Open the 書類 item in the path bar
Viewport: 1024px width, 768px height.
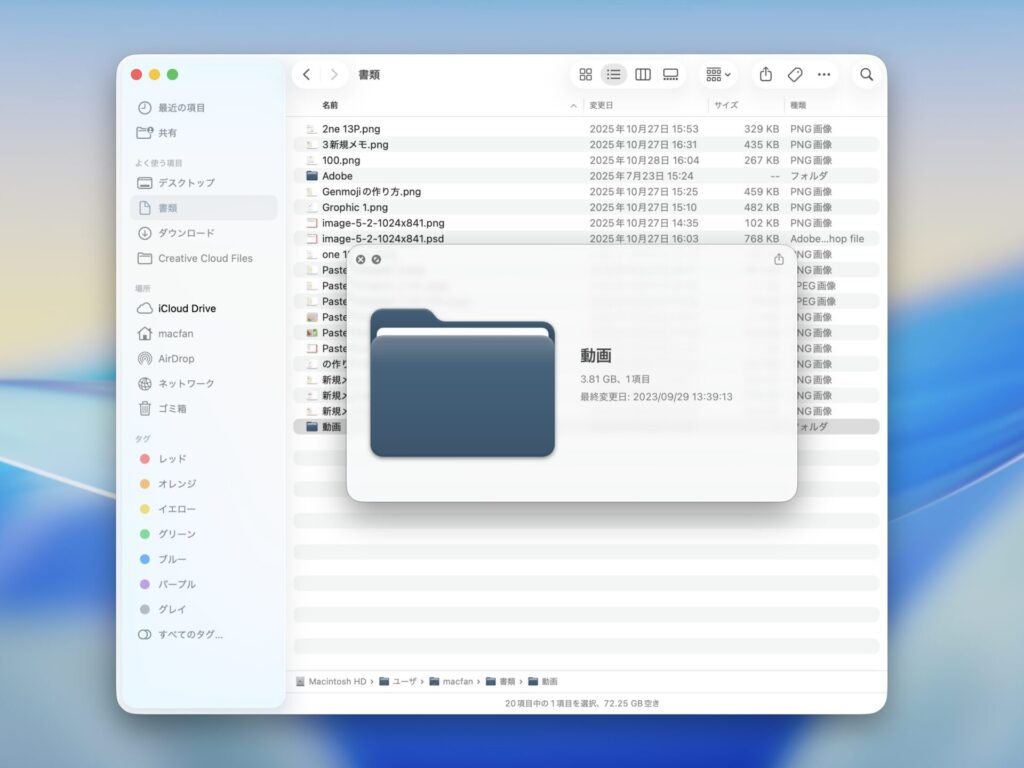coord(506,681)
